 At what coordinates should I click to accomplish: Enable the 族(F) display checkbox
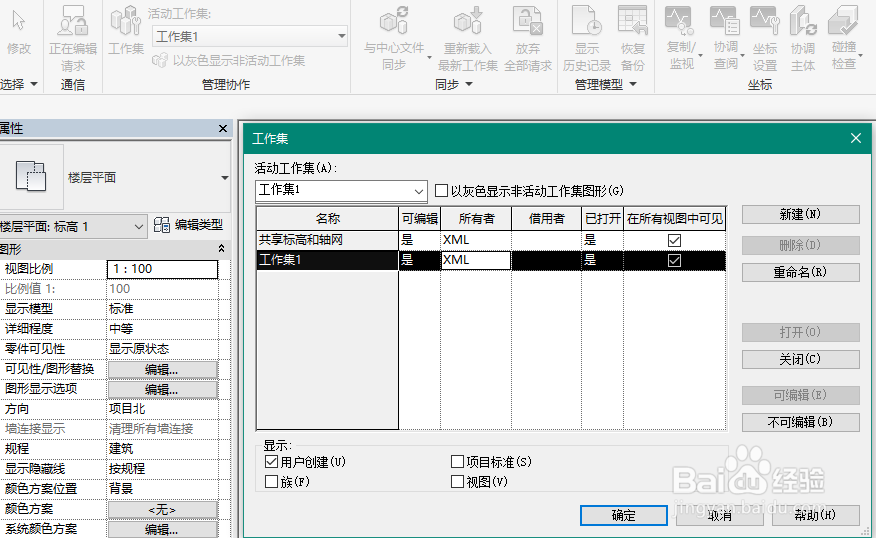click(272, 482)
